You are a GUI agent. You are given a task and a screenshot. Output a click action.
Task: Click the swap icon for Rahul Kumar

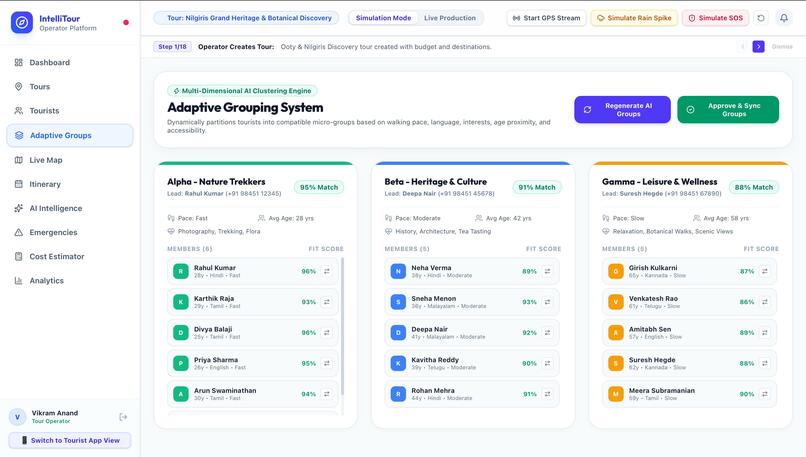coord(327,271)
